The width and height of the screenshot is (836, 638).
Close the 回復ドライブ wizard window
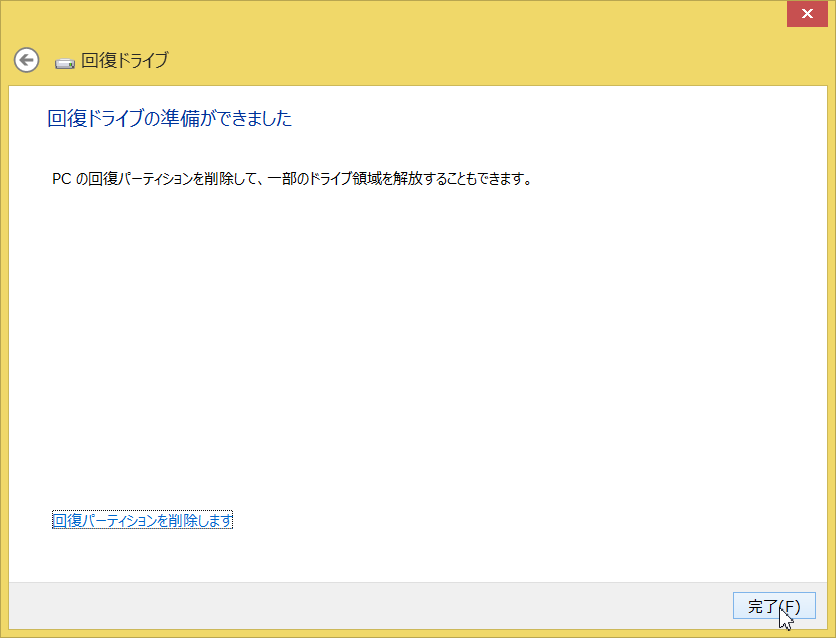[x=806, y=15]
